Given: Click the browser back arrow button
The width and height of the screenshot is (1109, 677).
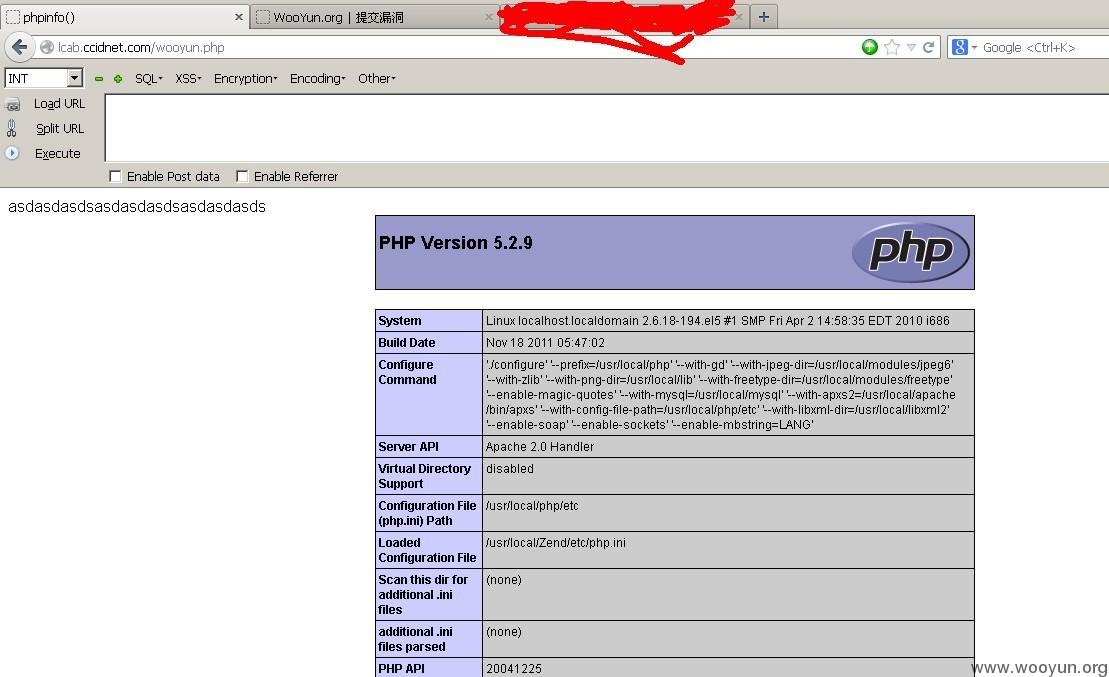Looking at the screenshot, I should coord(20,47).
